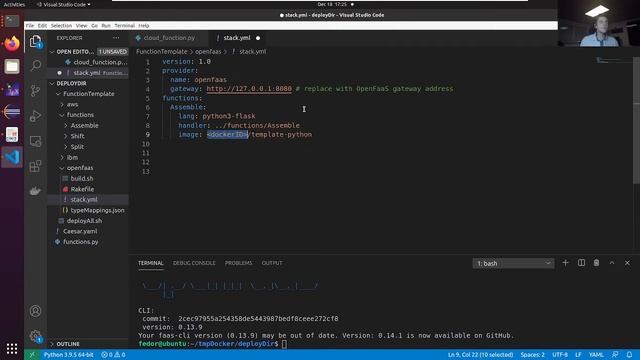Image resolution: width=640 pixels, height=360 pixels.
Task: Click the Python 3.9.5 64-bit interpreter selector
Action: coord(68,355)
